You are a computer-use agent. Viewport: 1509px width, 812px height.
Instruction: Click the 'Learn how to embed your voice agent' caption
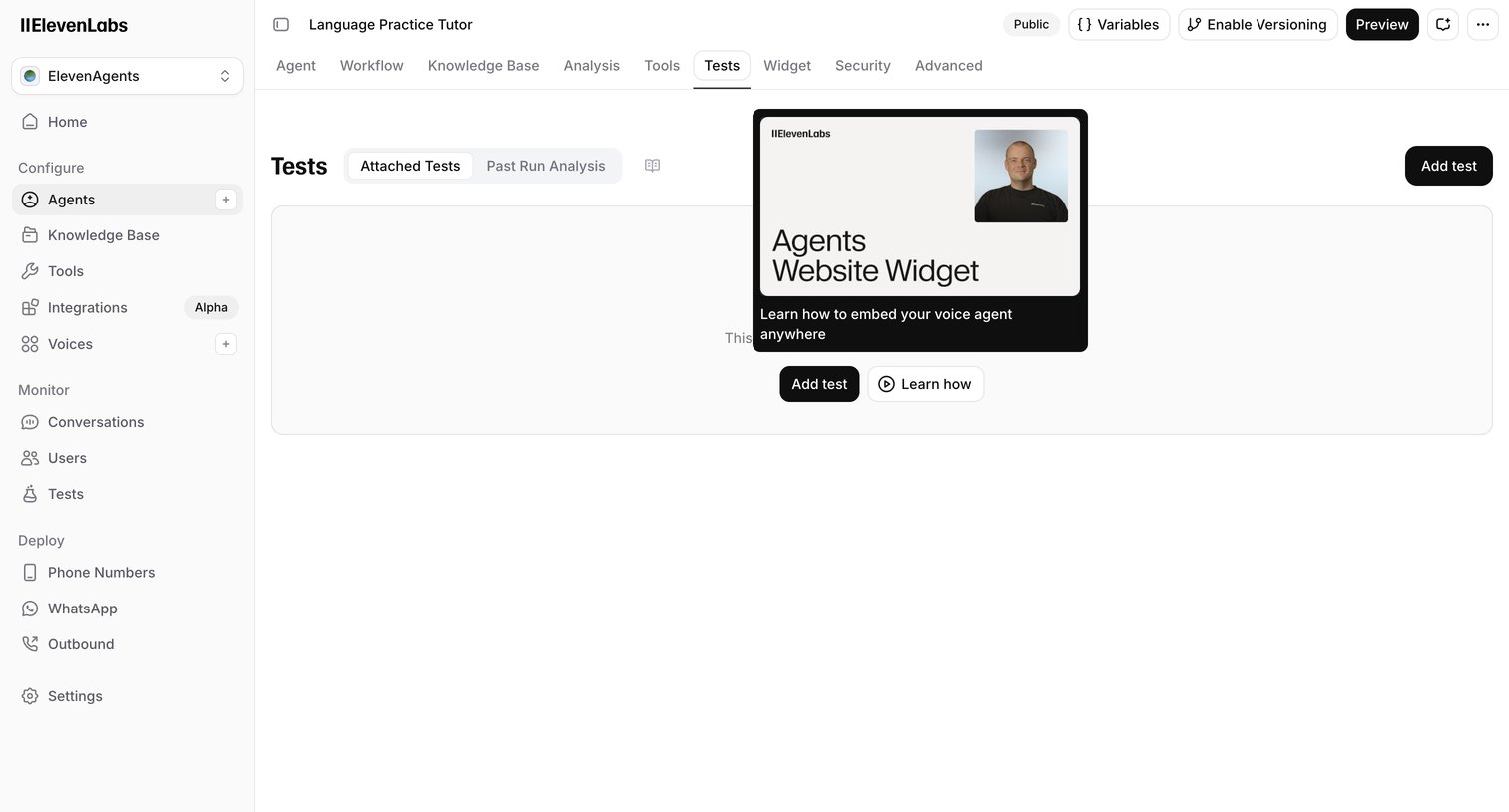click(886, 324)
